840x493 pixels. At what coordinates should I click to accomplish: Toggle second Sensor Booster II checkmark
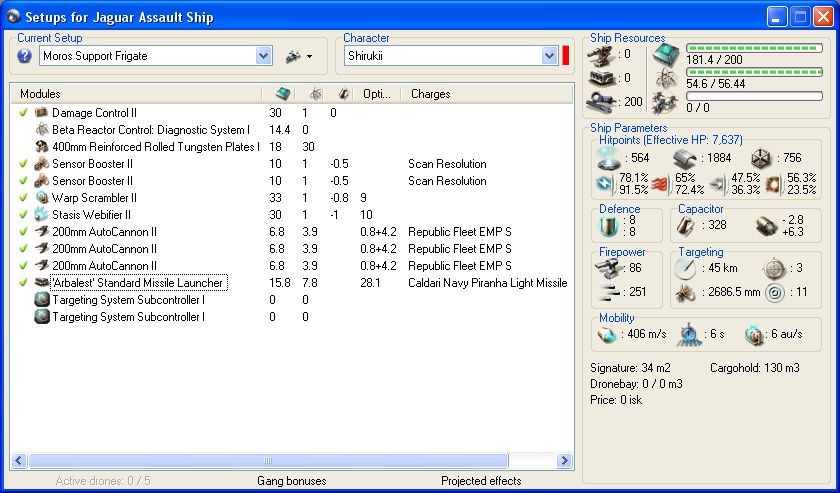[x=23, y=181]
